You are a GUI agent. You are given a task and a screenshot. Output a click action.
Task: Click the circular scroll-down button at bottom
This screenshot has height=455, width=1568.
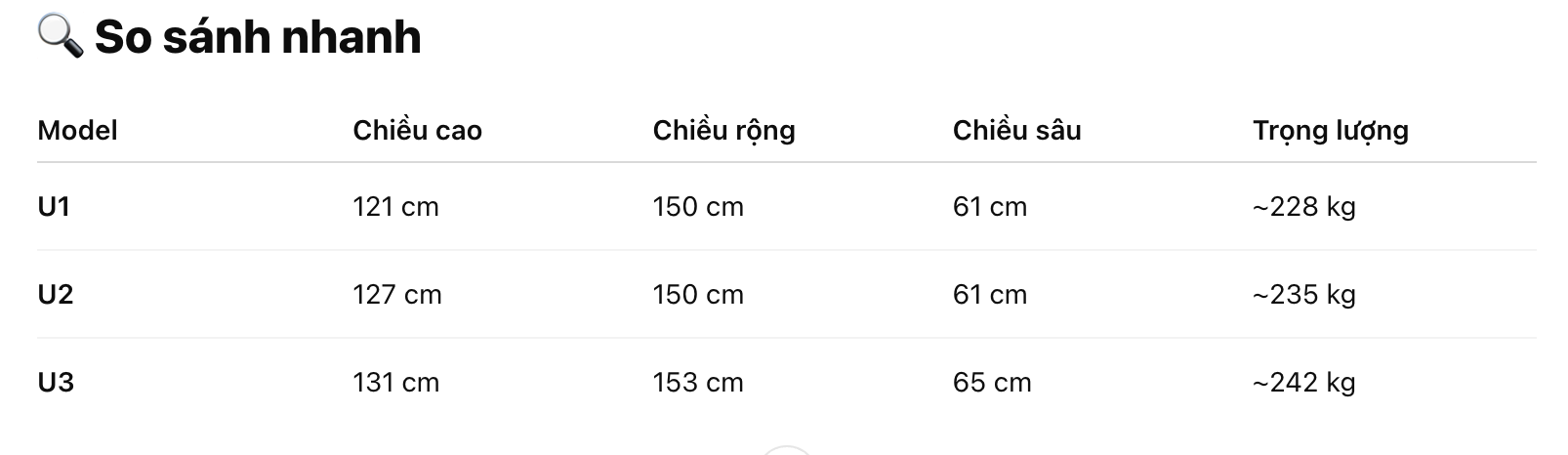[x=786, y=450]
